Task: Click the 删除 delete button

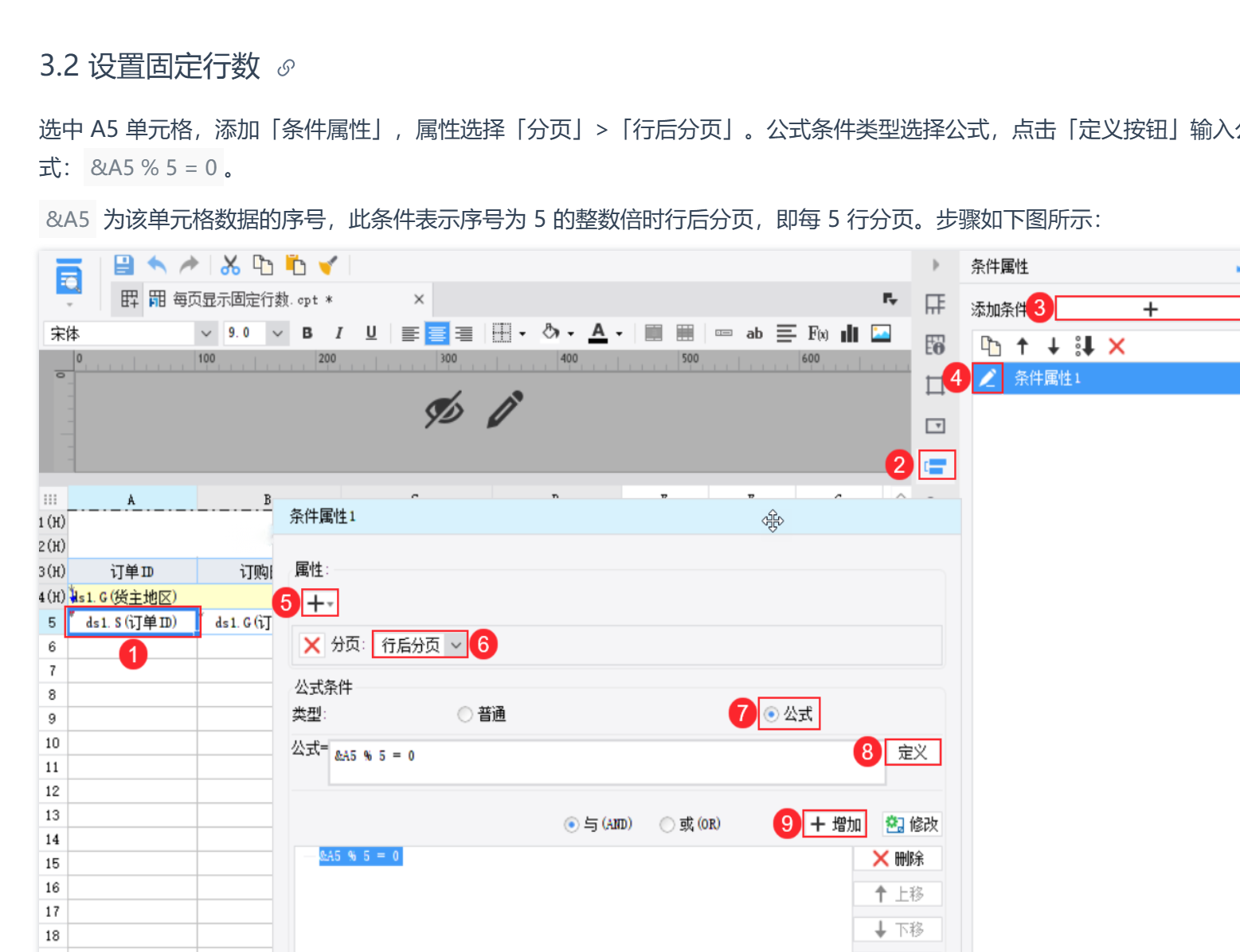Action: tap(898, 859)
